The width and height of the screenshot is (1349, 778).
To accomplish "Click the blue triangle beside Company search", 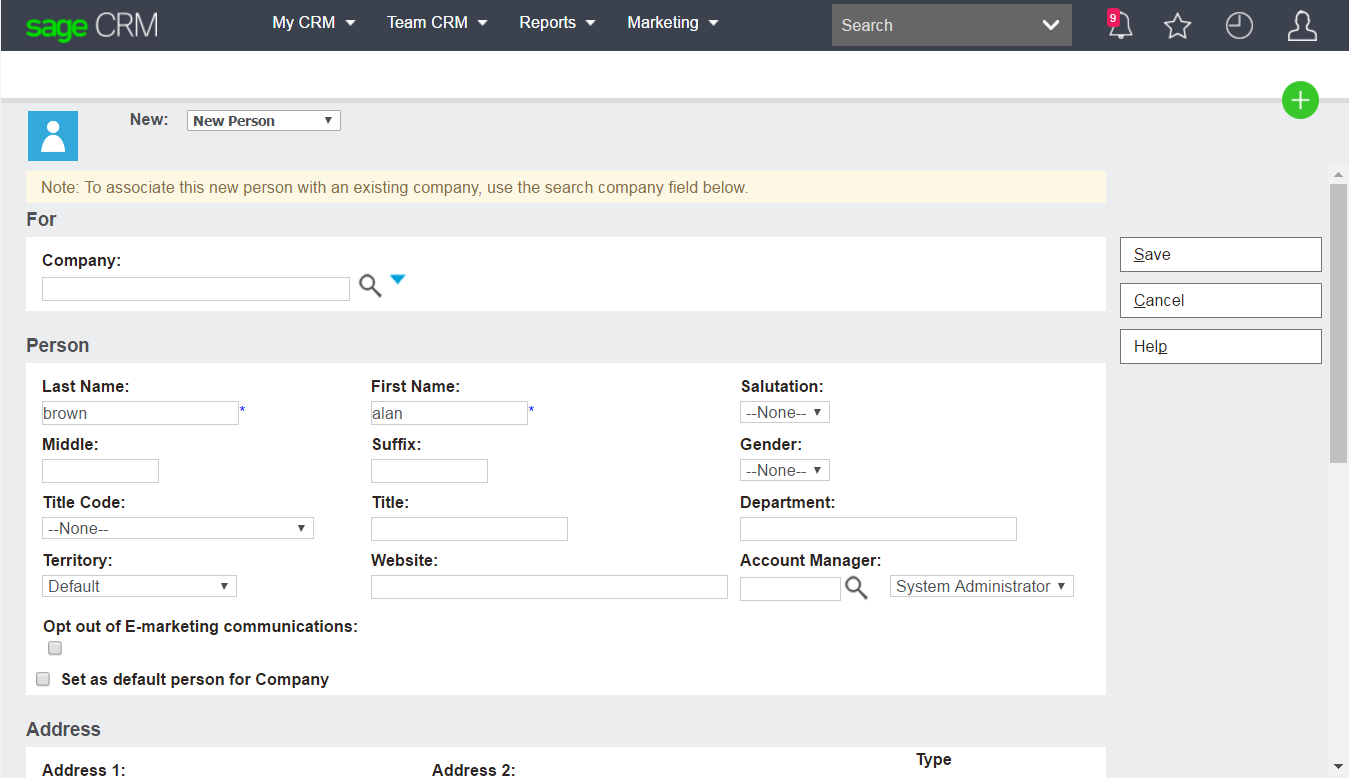I will (x=398, y=280).
